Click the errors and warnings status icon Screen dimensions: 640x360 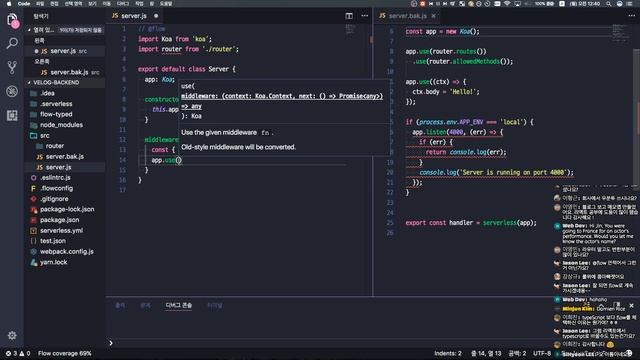tap(18, 353)
